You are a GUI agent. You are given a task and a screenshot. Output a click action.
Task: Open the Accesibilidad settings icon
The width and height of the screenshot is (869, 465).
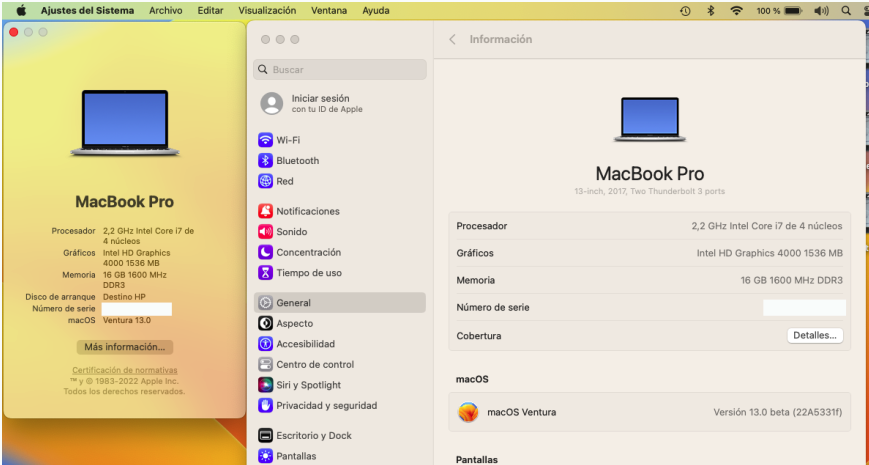[x=266, y=344]
